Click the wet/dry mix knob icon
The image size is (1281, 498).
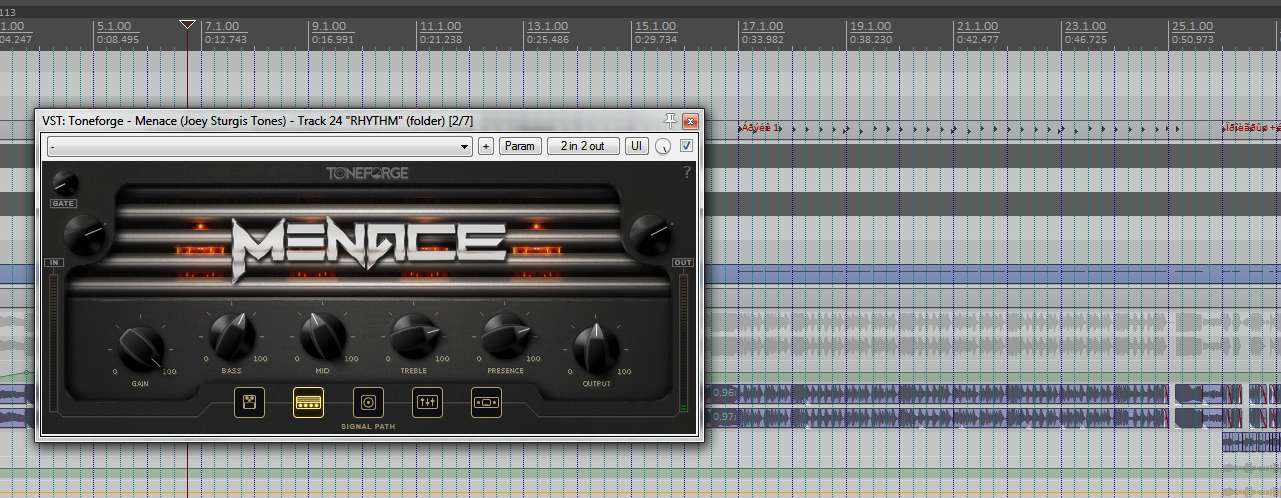(663, 147)
